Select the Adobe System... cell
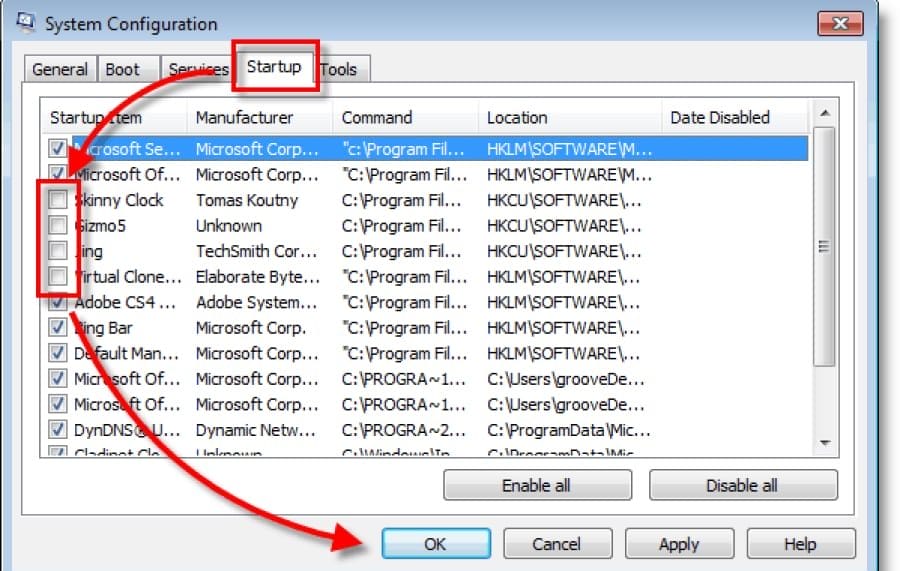This screenshot has width=900, height=571. pyautogui.click(x=256, y=302)
